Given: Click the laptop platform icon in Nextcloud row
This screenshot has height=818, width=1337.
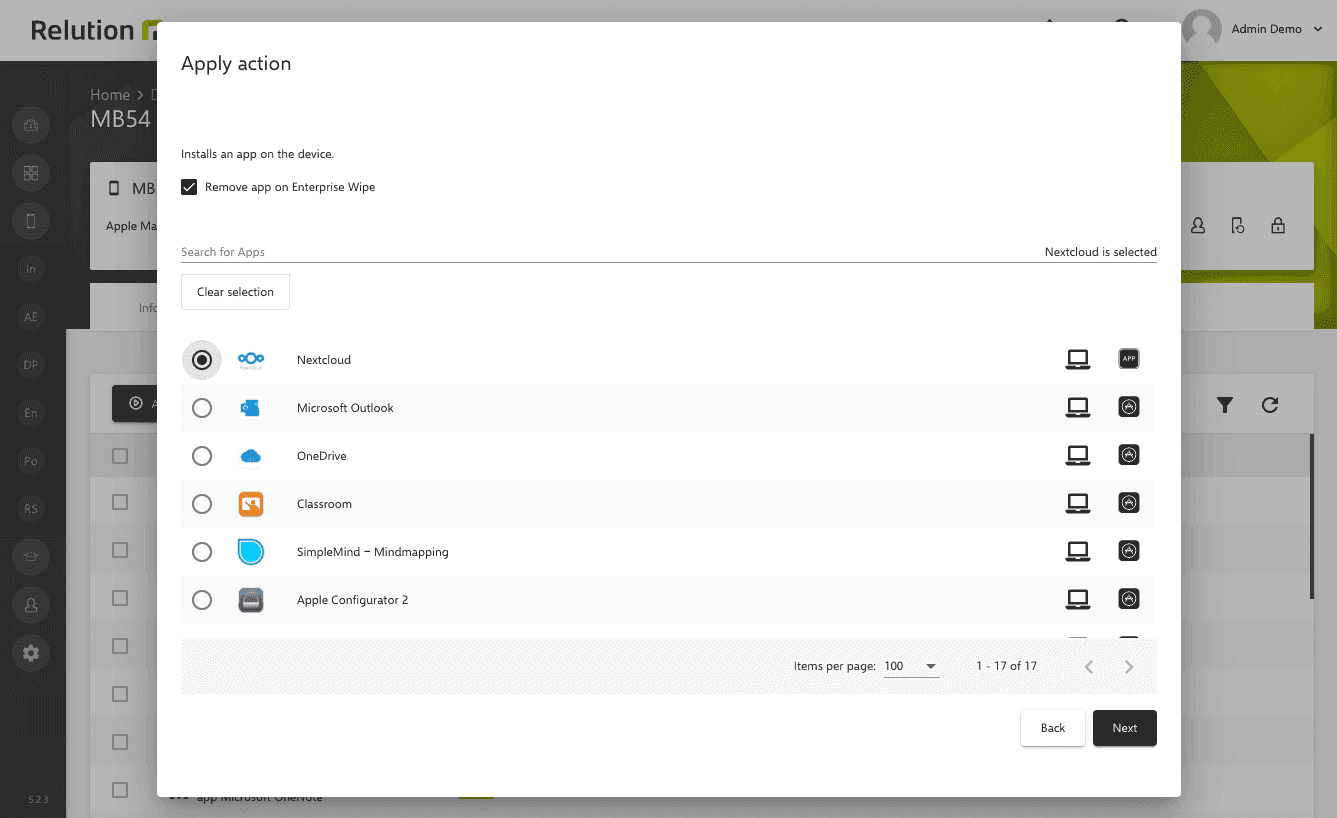Looking at the screenshot, I should [1077, 360].
